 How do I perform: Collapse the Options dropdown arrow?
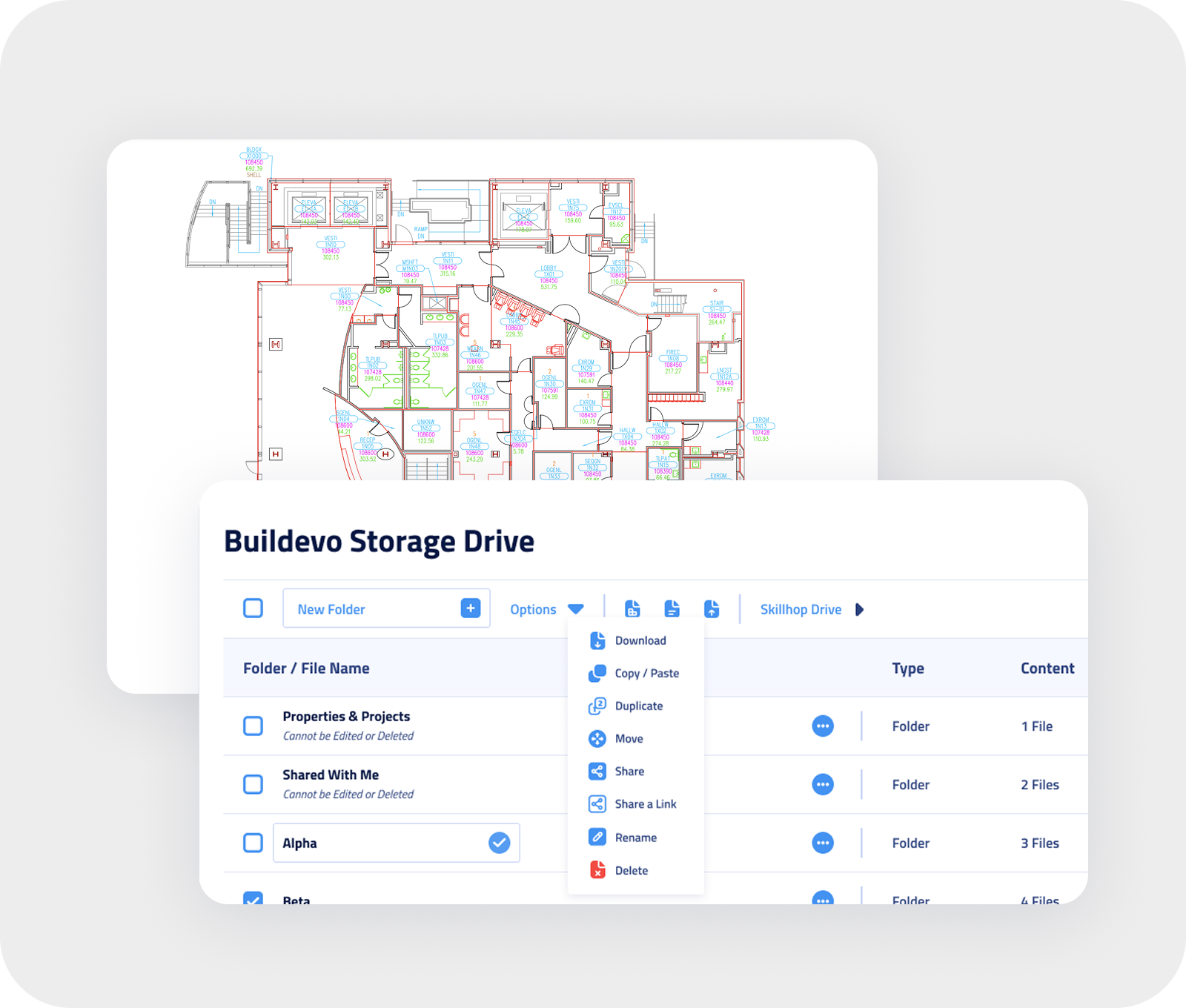pos(576,609)
